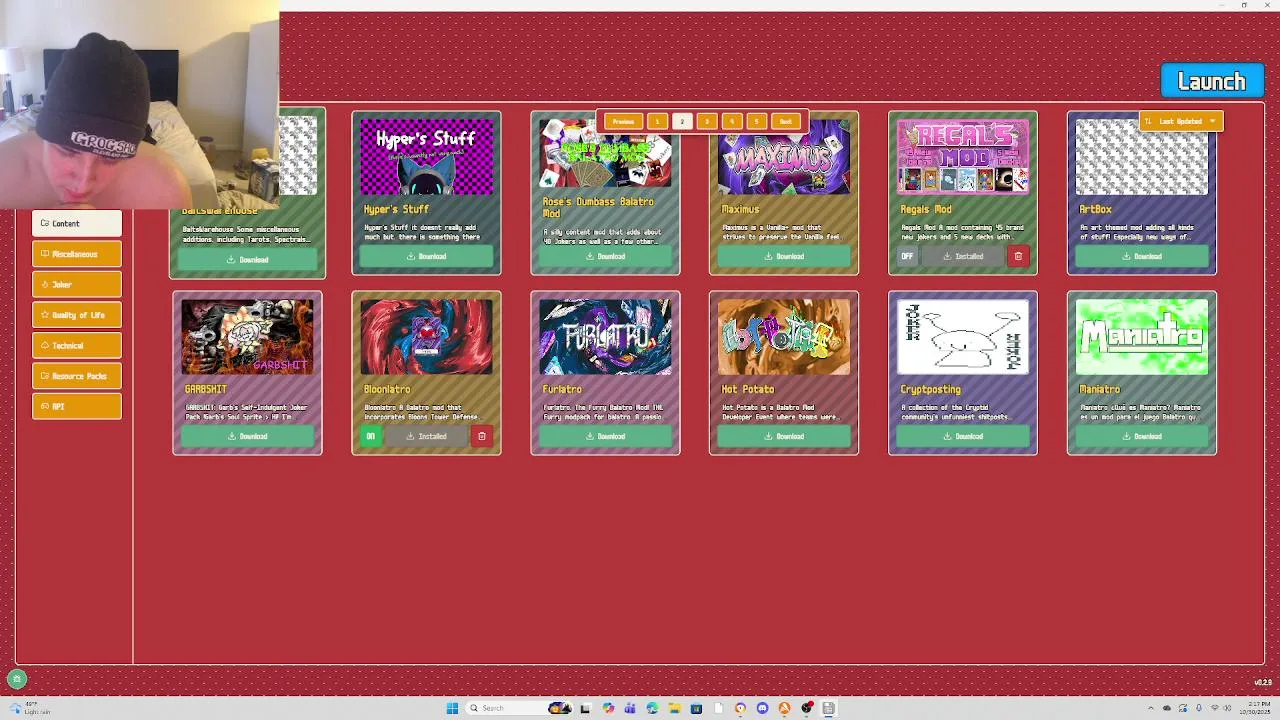Open the Hyper's Stuff thumbnail image
Viewport: 1280px width, 720px height.
click(426, 157)
